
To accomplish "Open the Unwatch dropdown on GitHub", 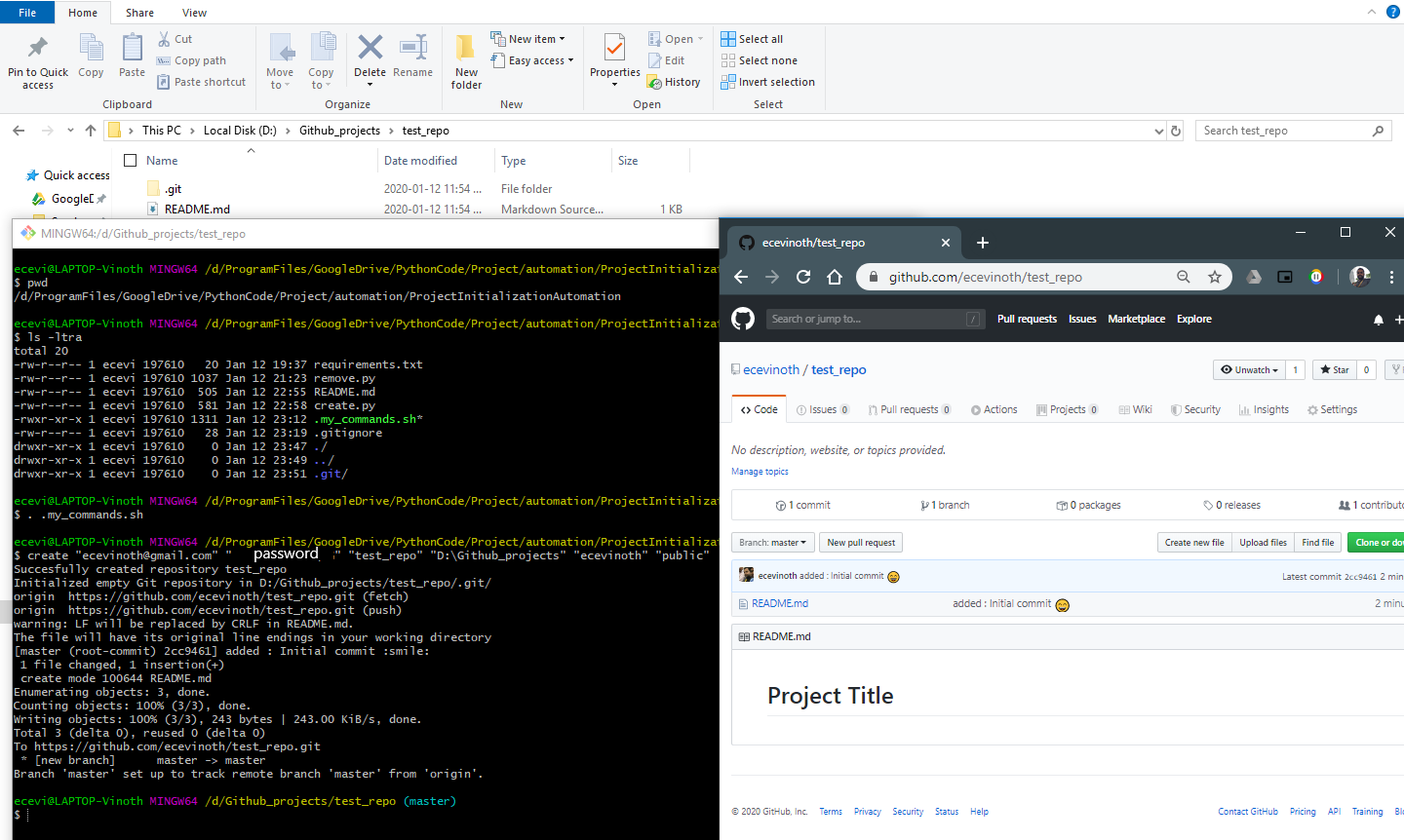I will [x=1248, y=369].
